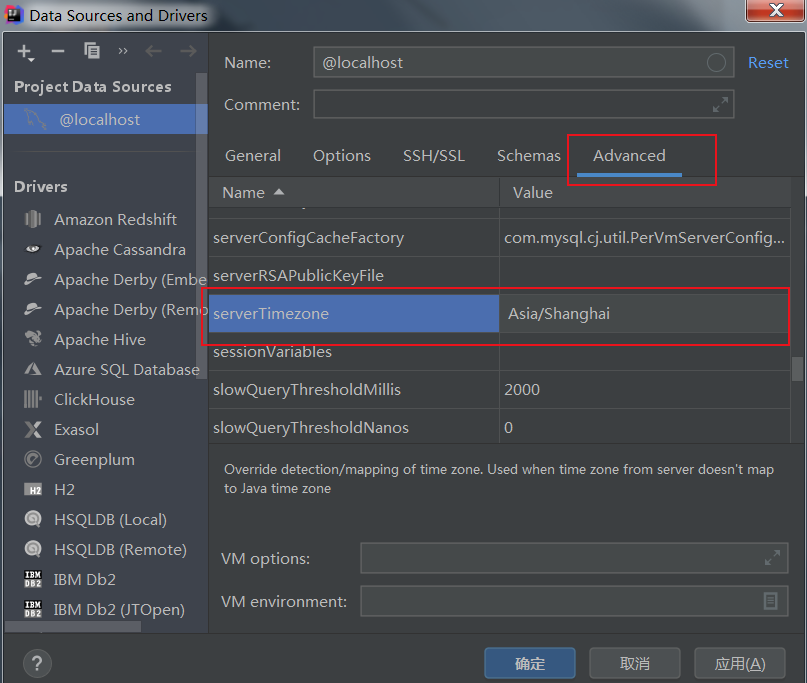This screenshot has width=807, height=683.
Task: Click the 应用(A) Apply button
Action: [x=740, y=663]
